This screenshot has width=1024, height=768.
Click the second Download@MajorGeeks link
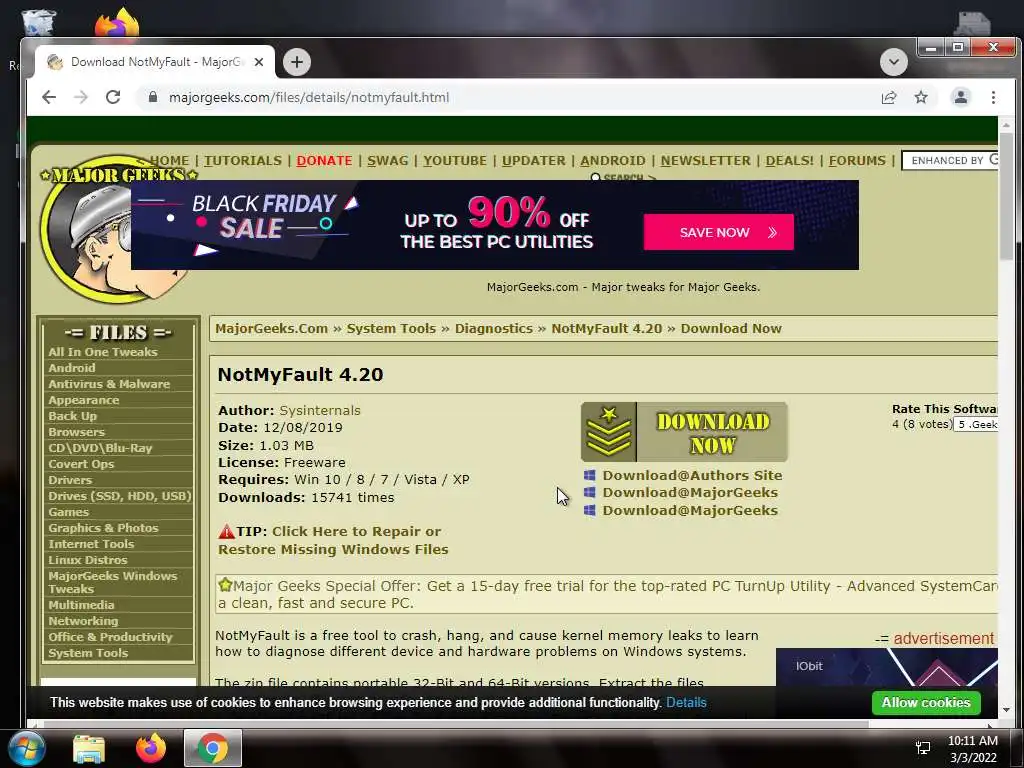690,510
